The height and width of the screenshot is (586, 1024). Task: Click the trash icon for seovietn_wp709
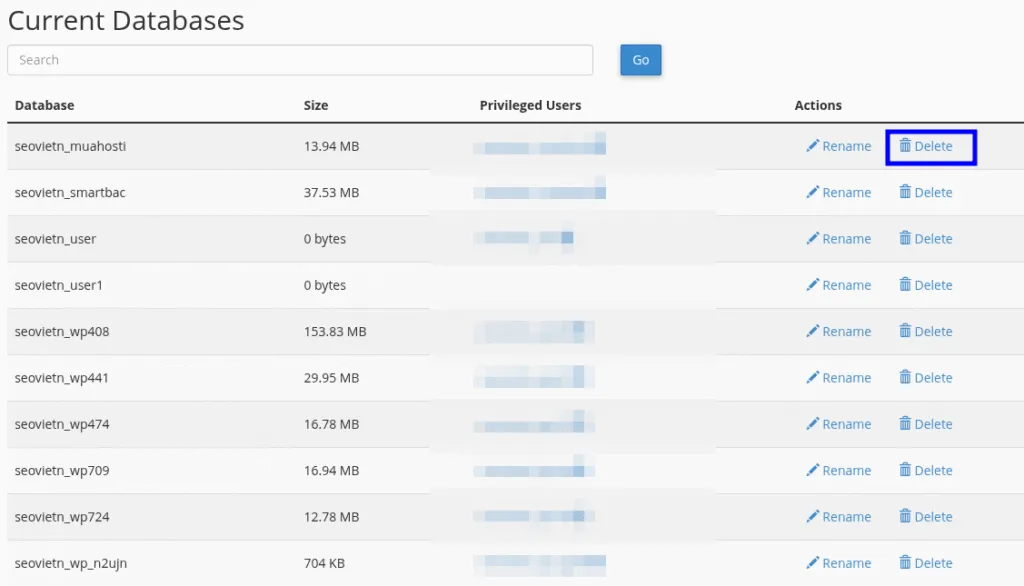point(905,470)
